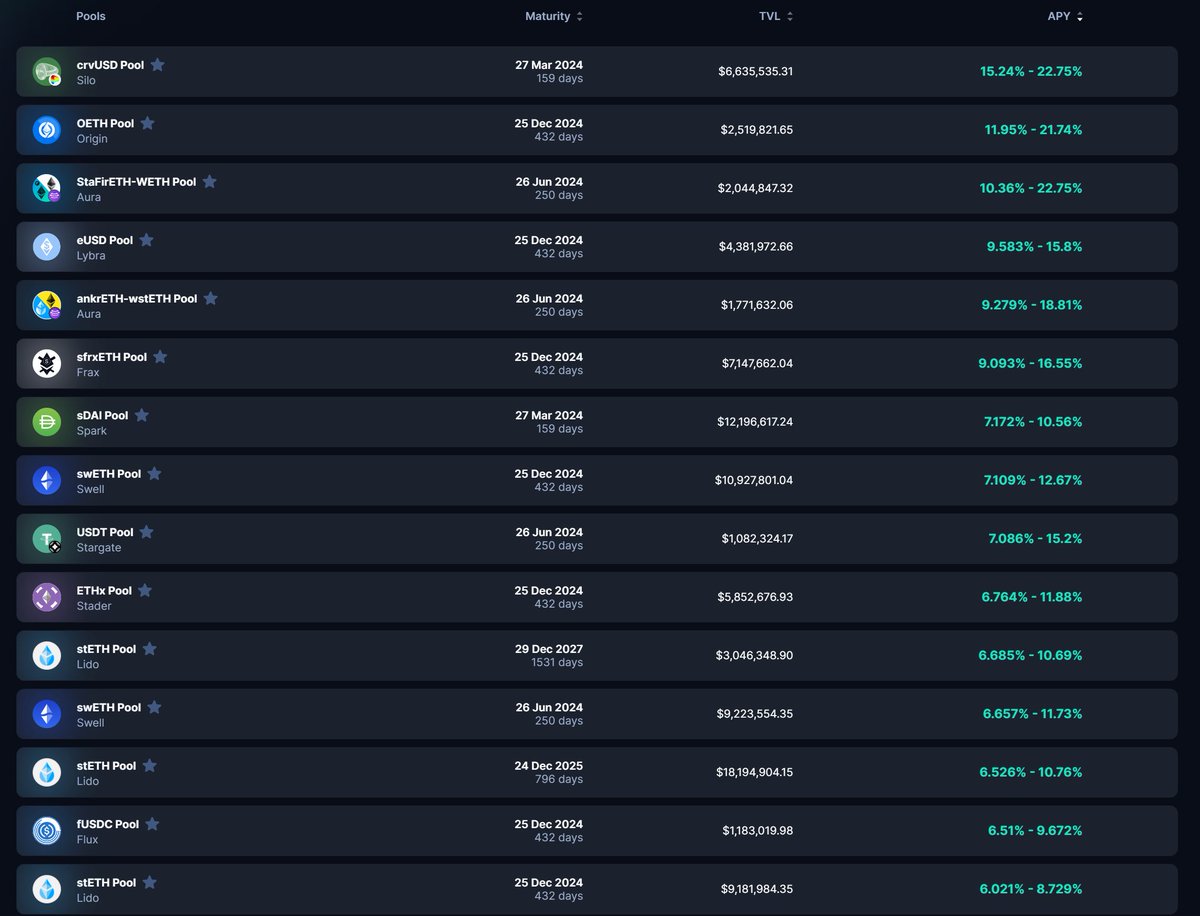Image resolution: width=1200 pixels, height=916 pixels.
Task: Click swETH Pool icon maturing 26 Jun 2024
Action: pyautogui.click(x=47, y=714)
